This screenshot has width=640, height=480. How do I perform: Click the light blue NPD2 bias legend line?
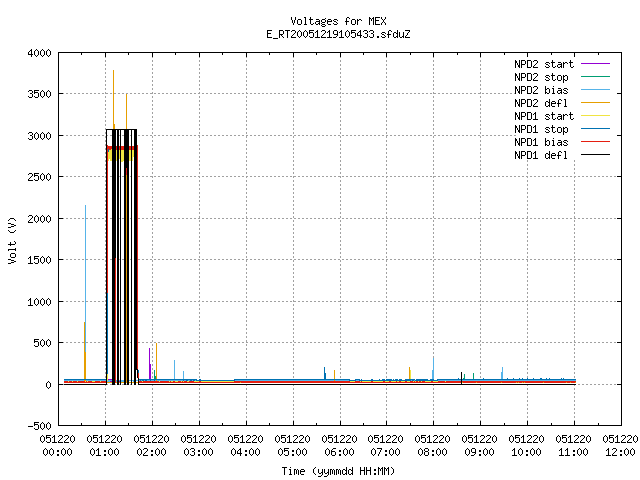click(x=596, y=90)
